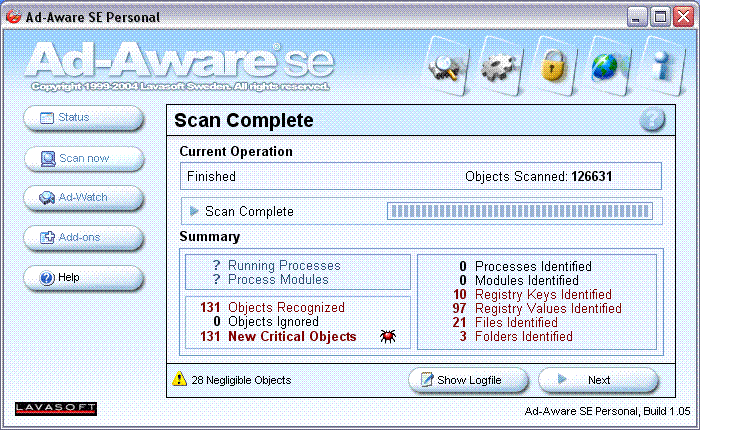Click the 131 New Critical Objects line
Viewport: 737px width, 430px height.
278,336
